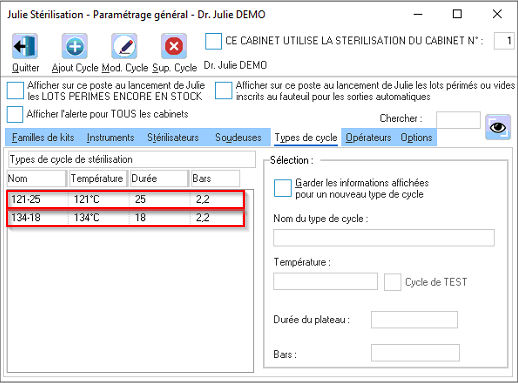Focus the Chercher search field
Viewport: 518px width, 383px height.
pyautogui.click(x=458, y=120)
